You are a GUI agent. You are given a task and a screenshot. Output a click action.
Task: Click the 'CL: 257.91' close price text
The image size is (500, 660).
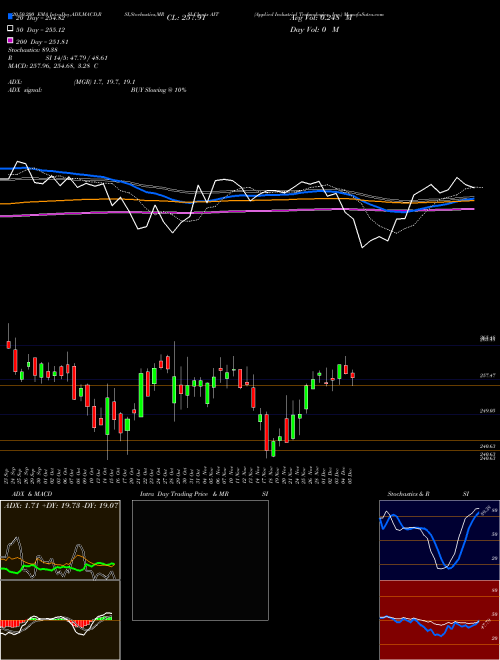[x=186, y=18]
